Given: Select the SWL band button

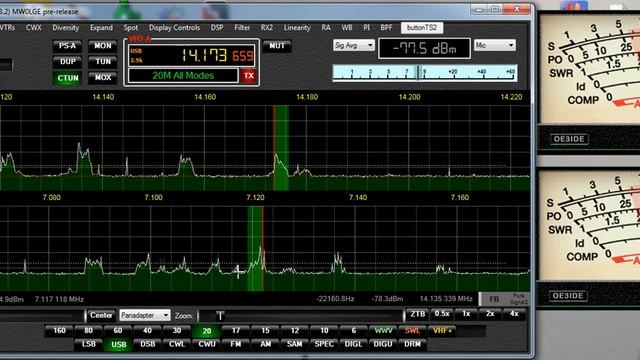Looking at the screenshot, I should (413, 331).
